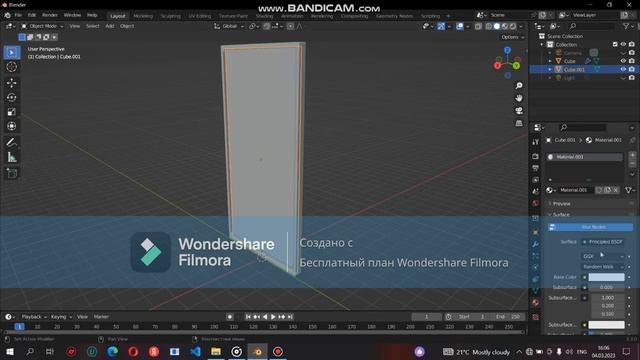Click the add material slot plus button
The height and width of the screenshot is (360, 640).
[x=632, y=155]
